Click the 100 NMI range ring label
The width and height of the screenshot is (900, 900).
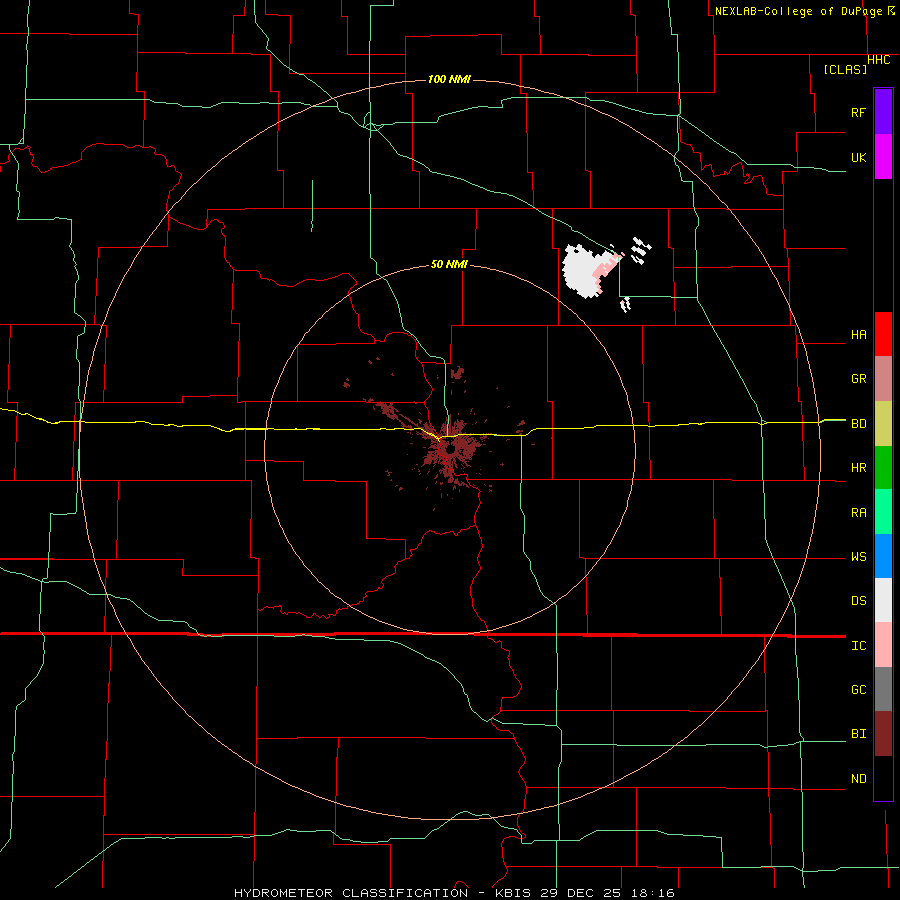(x=449, y=79)
